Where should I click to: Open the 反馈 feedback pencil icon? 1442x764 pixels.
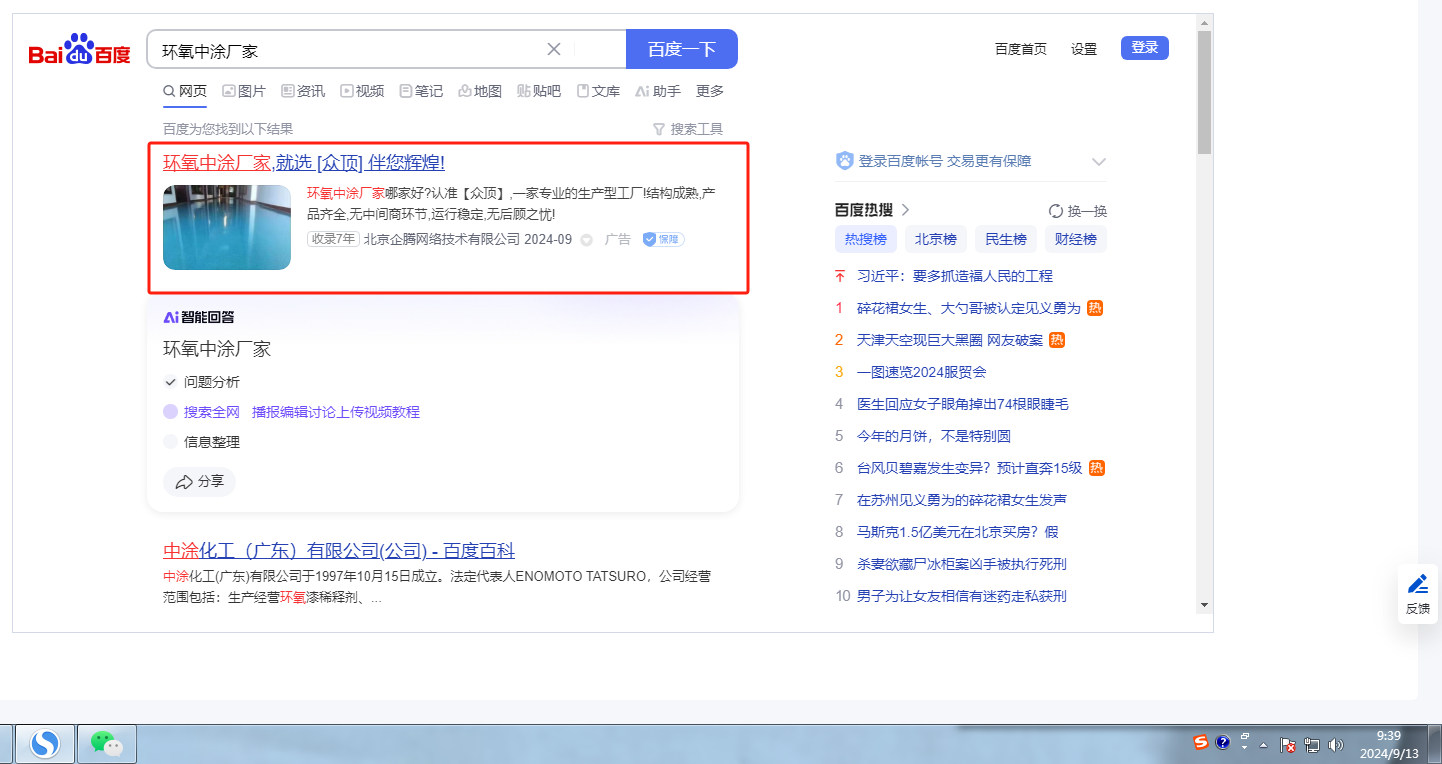coord(1417,584)
